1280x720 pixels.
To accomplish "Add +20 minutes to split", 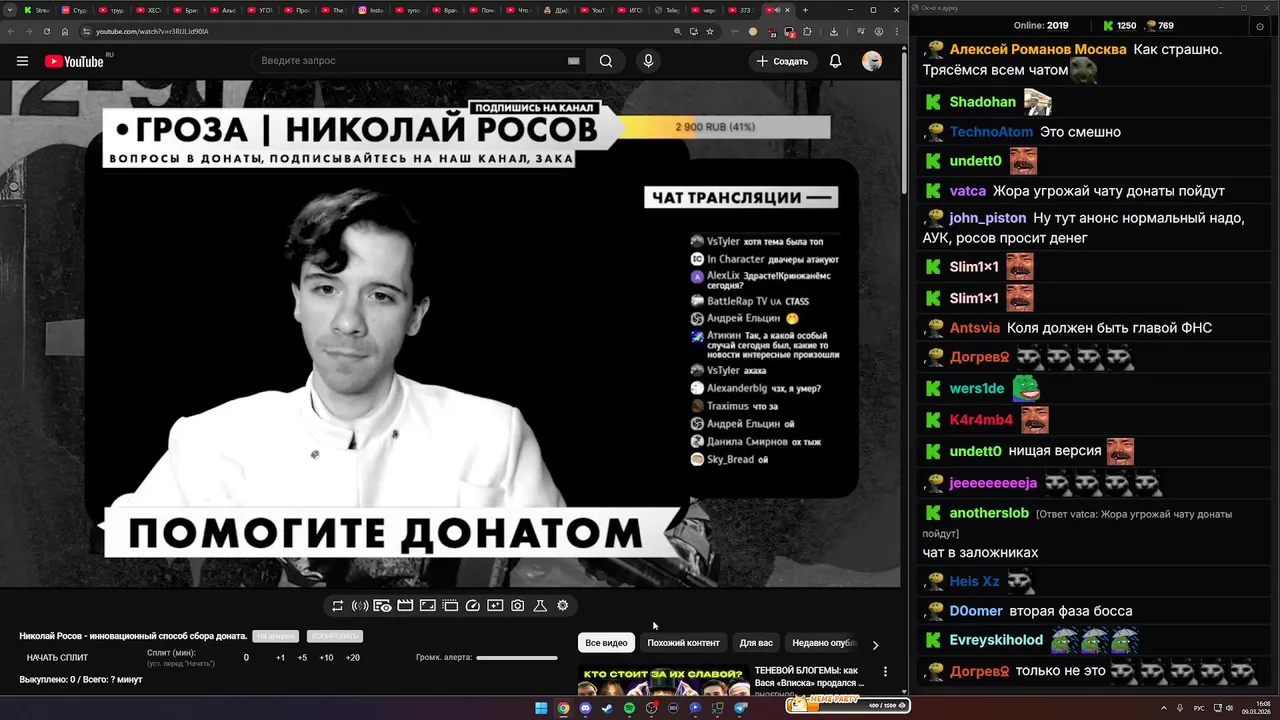I will (x=352, y=658).
